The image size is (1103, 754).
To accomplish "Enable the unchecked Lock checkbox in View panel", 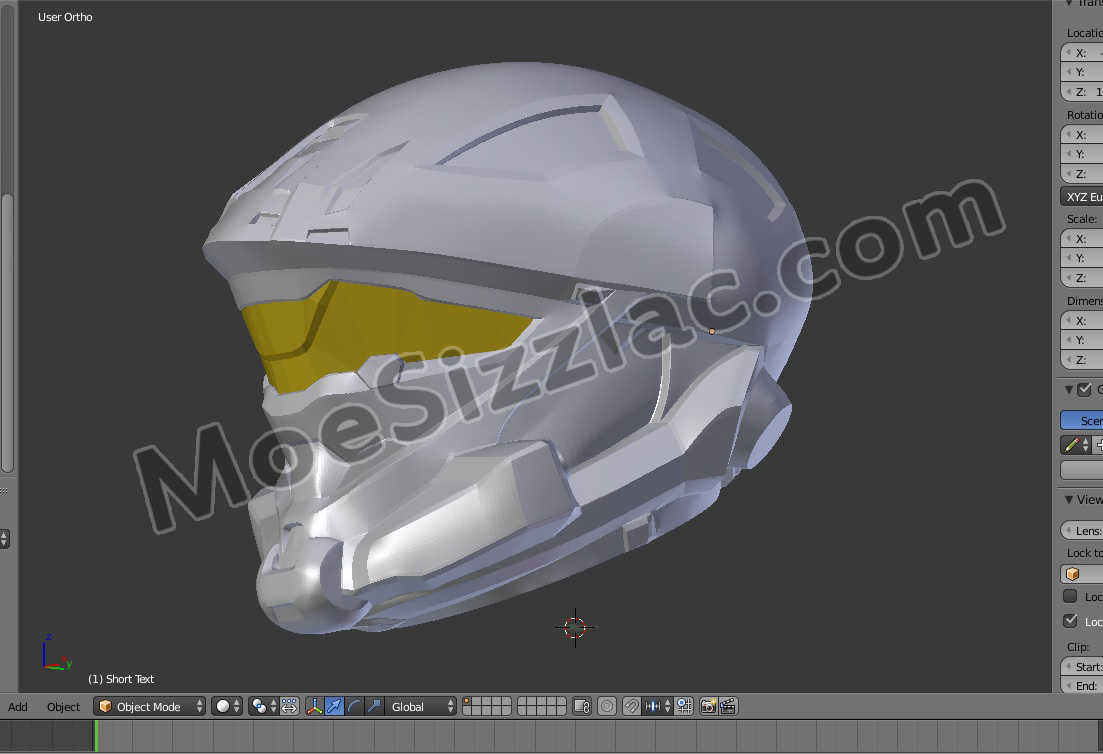I will click(1070, 596).
